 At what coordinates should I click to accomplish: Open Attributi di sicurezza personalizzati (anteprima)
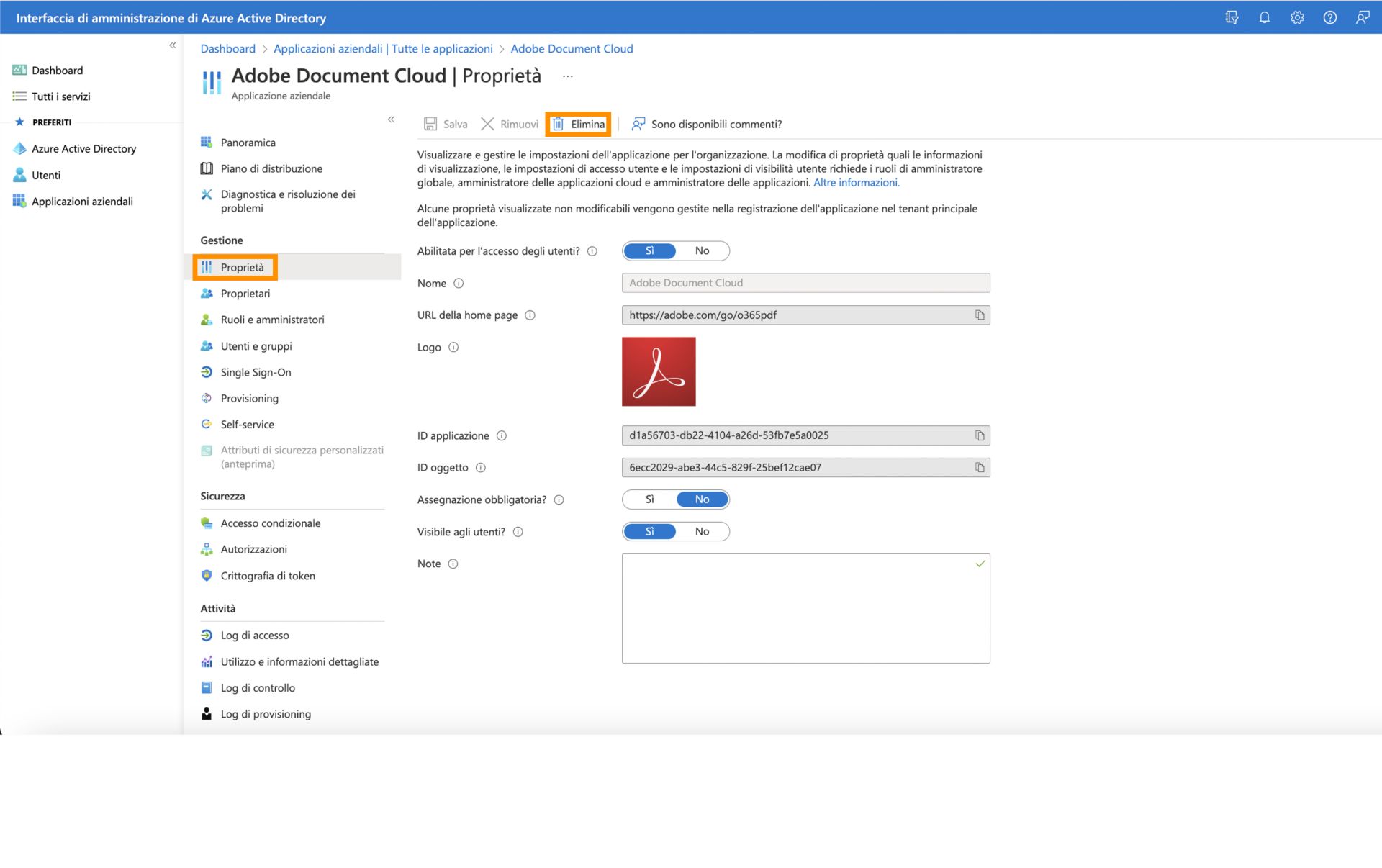[x=302, y=457]
